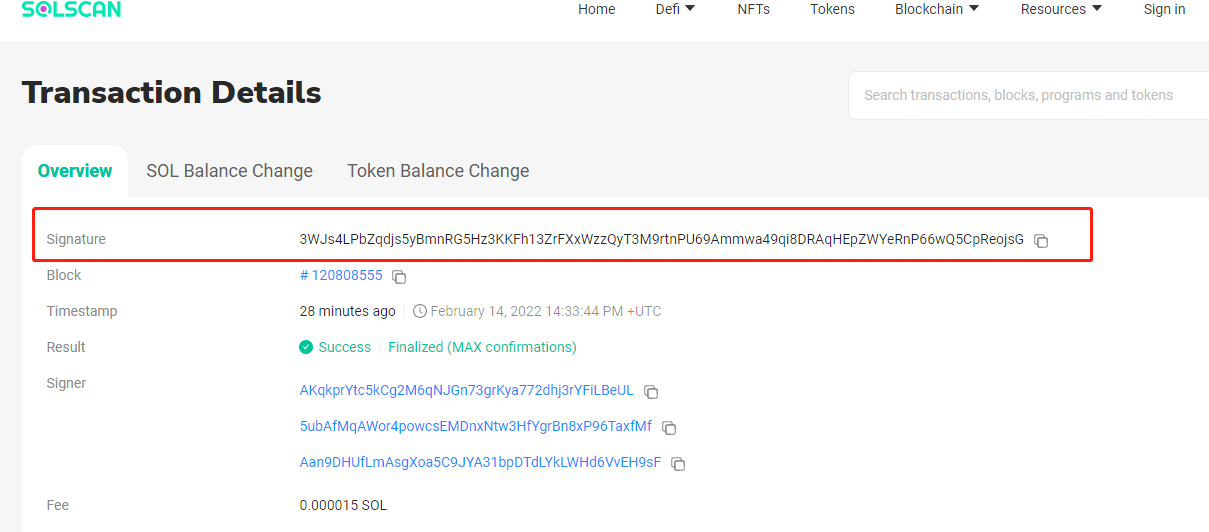The image size is (1209, 532).
Task: Expand the Defi dropdown menu
Action: coord(675,9)
